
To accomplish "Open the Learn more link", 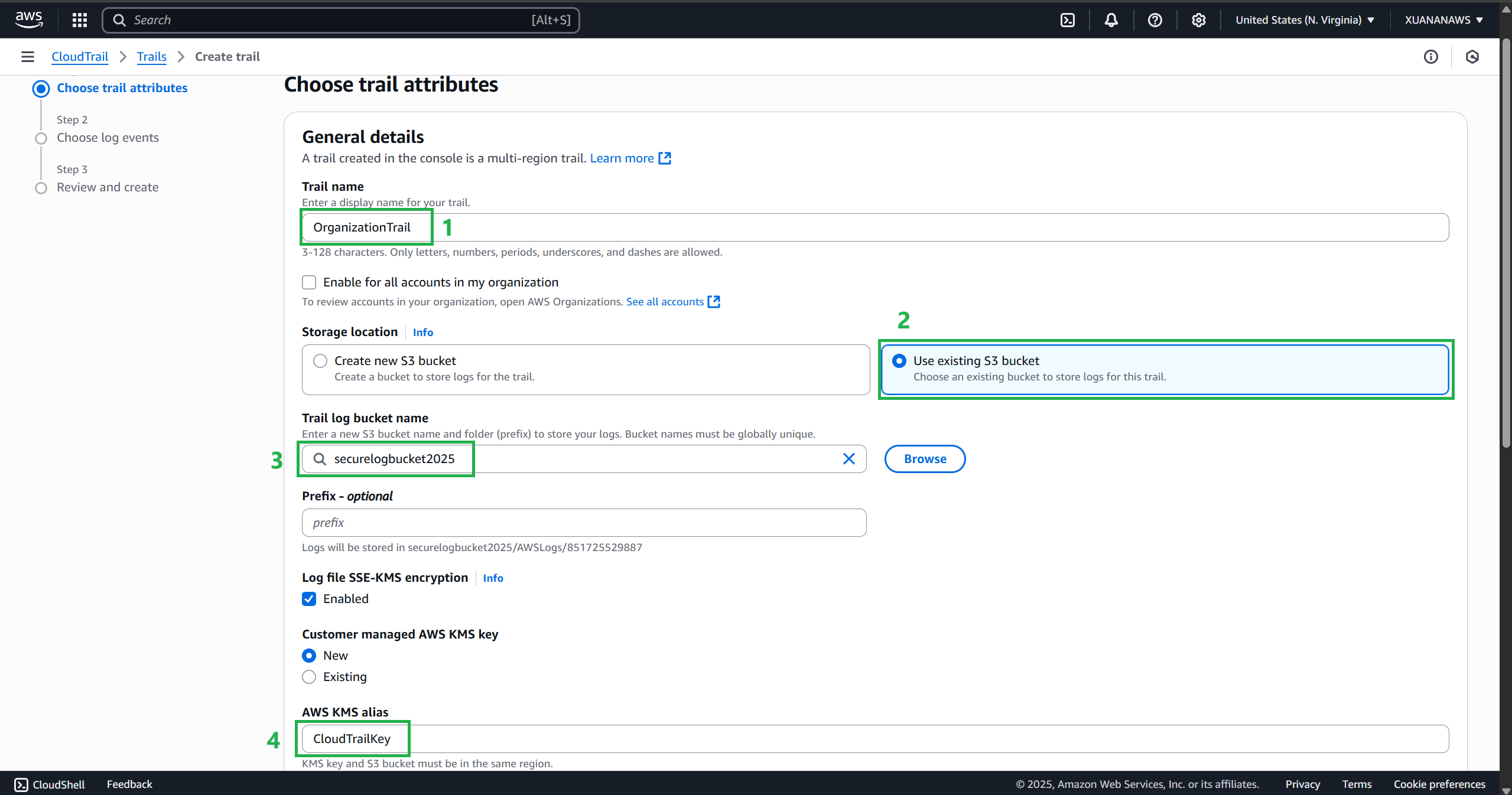I will coord(622,158).
